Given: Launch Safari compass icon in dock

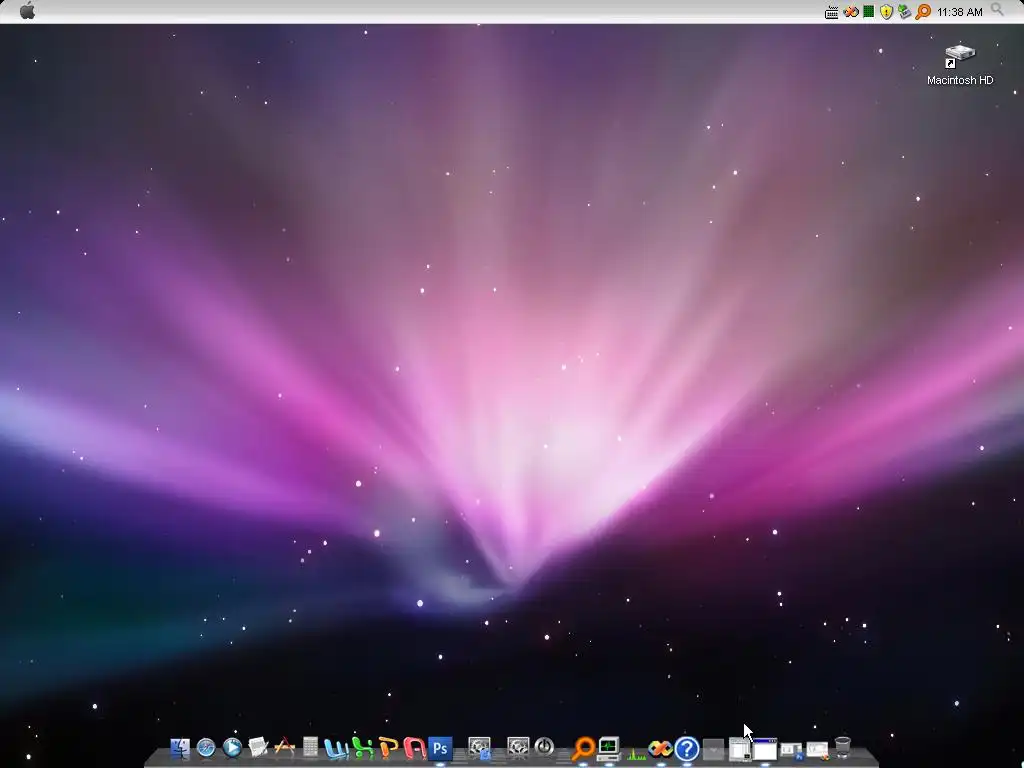Looking at the screenshot, I should click(206, 748).
